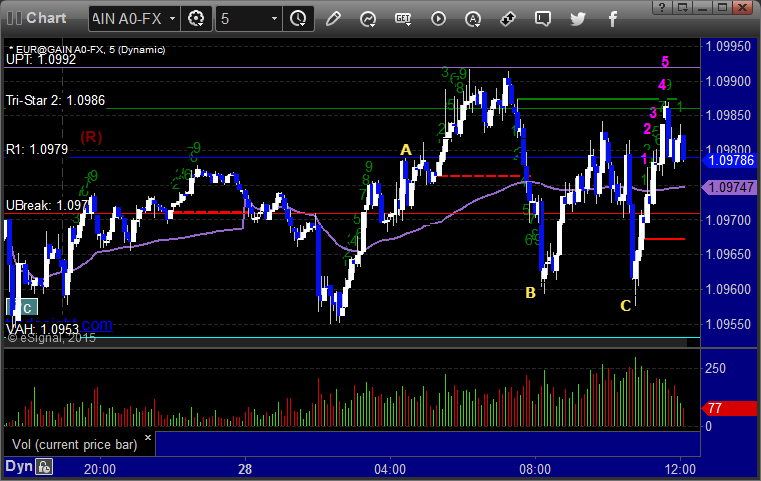Image resolution: width=761 pixels, height=481 pixels.
Task: Open the interval dropdown showing 5
Action: 248,19
